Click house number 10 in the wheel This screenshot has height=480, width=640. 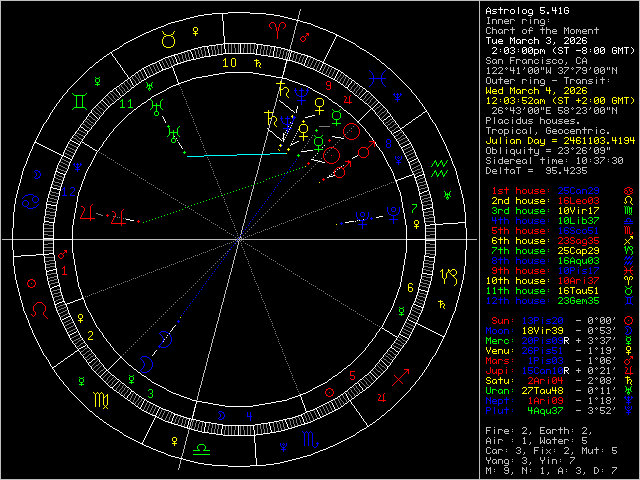pyautogui.click(x=230, y=63)
